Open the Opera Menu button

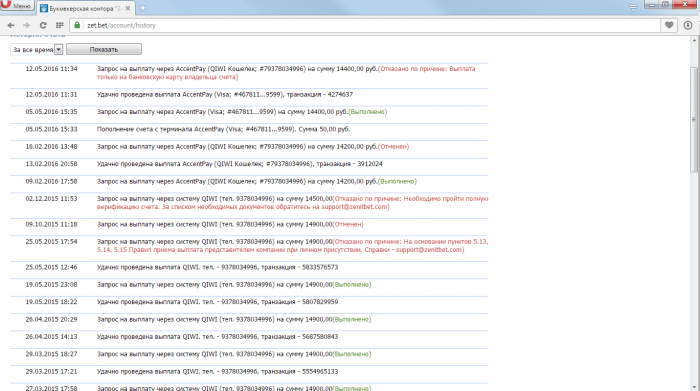[x=17, y=6]
